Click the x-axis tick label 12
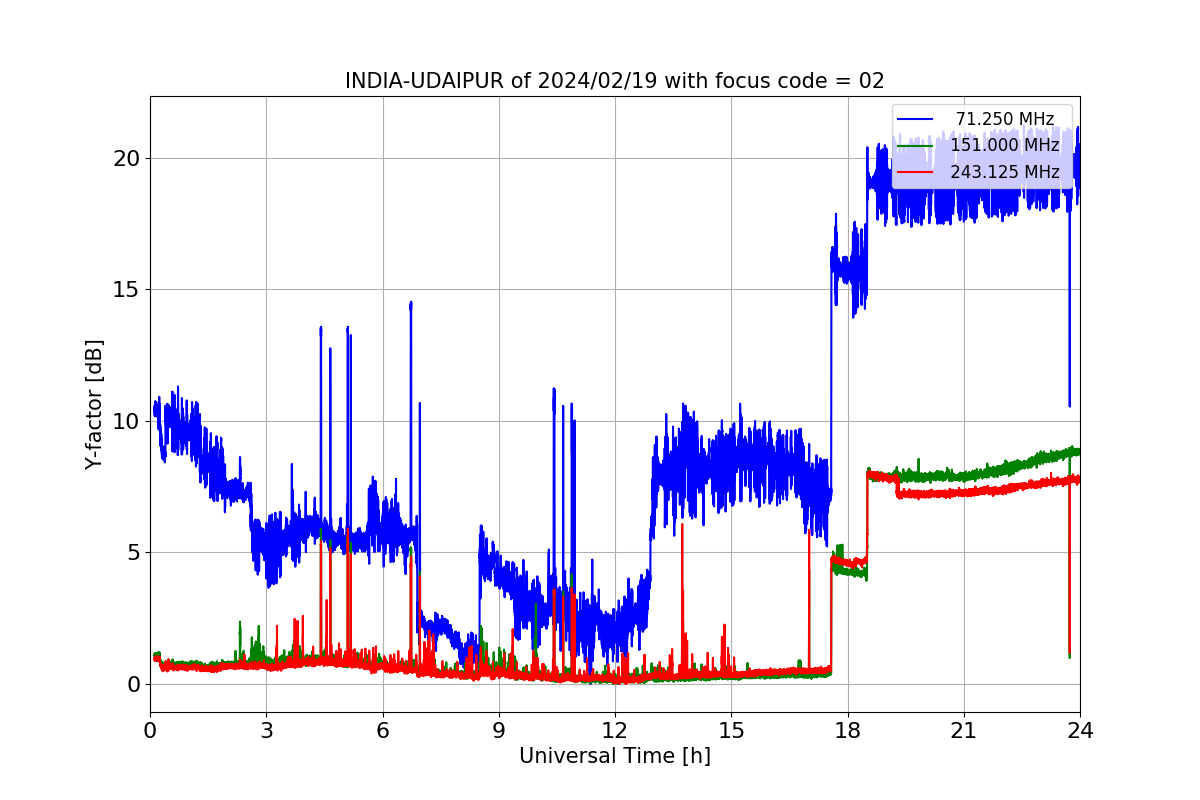 click(615, 731)
